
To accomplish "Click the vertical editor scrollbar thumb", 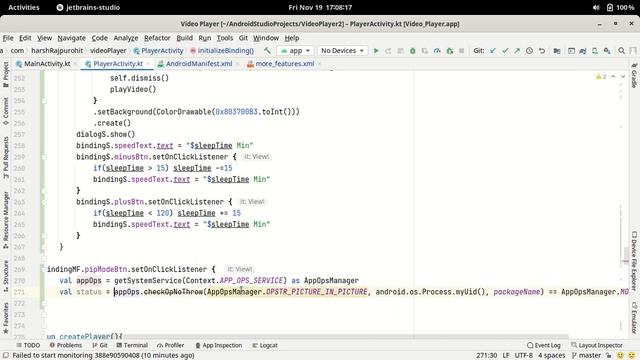I will 626,256.
